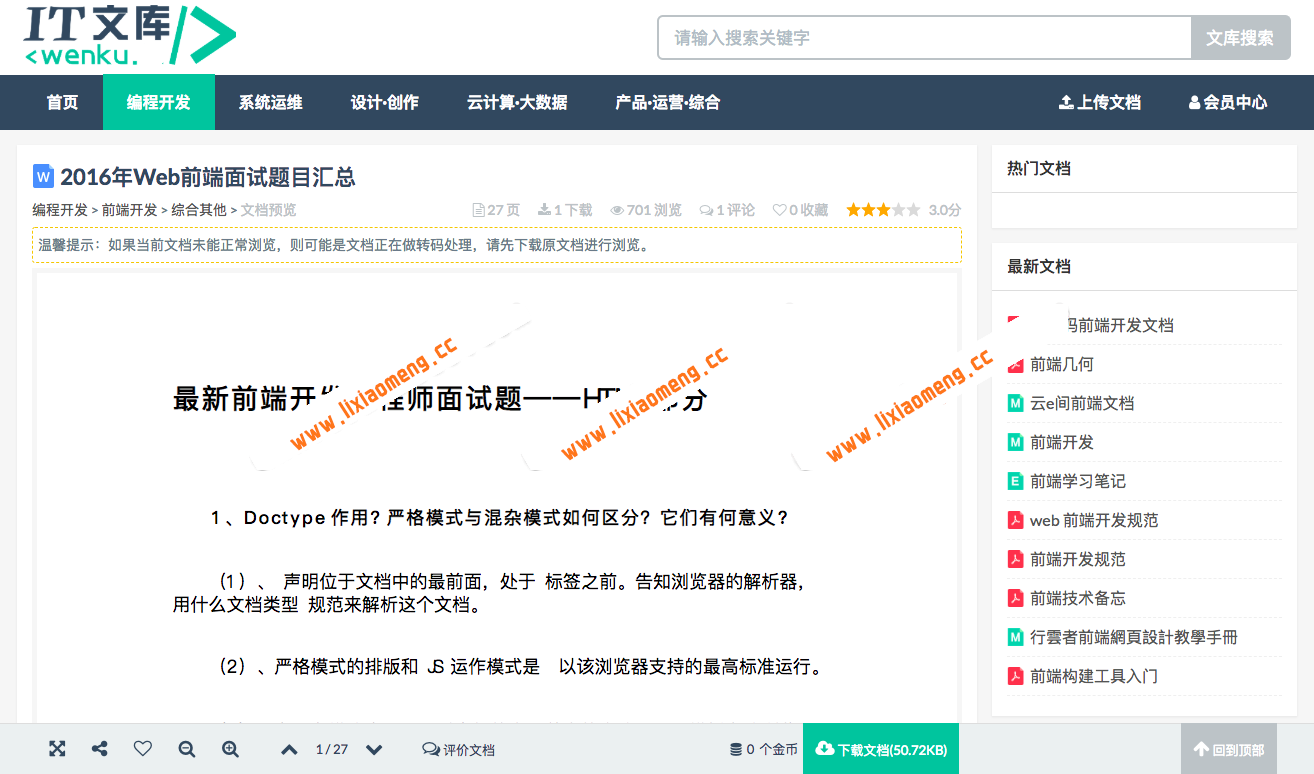Zoom out of the document preview
Screen dimensions: 1314x774
(186, 748)
